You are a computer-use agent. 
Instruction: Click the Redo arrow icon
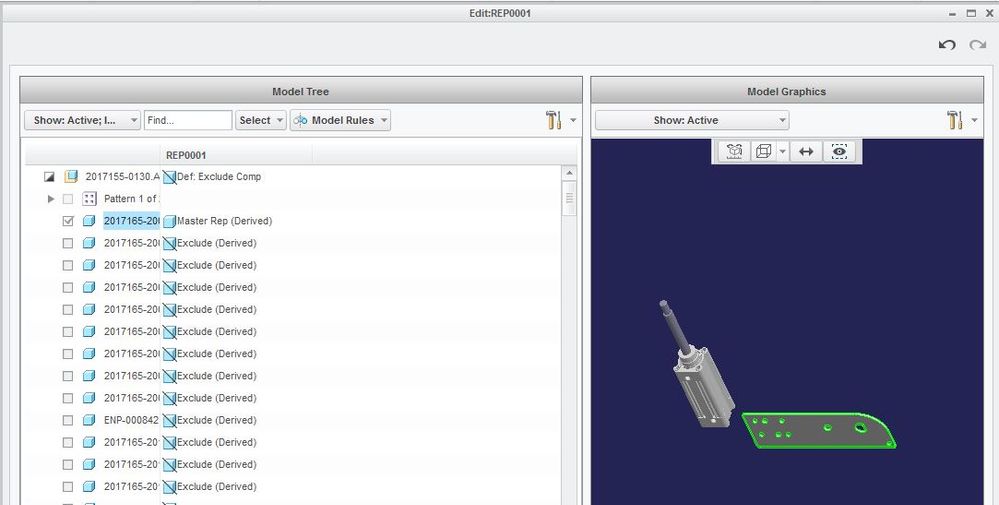pos(977,45)
